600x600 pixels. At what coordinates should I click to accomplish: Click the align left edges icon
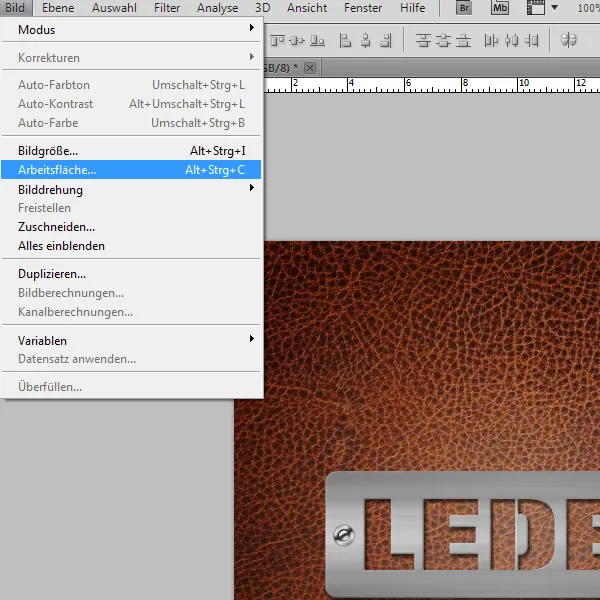pyautogui.click(x=346, y=41)
